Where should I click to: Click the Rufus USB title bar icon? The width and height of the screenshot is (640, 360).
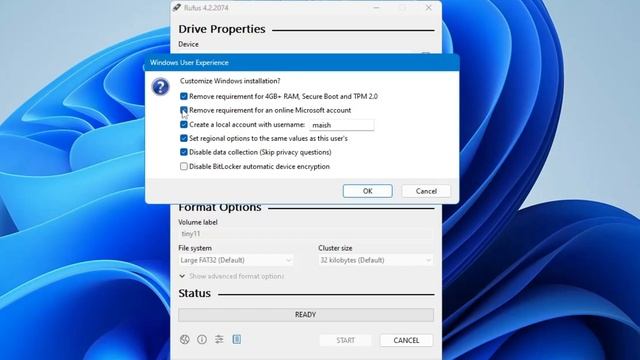pyautogui.click(x=177, y=8)
